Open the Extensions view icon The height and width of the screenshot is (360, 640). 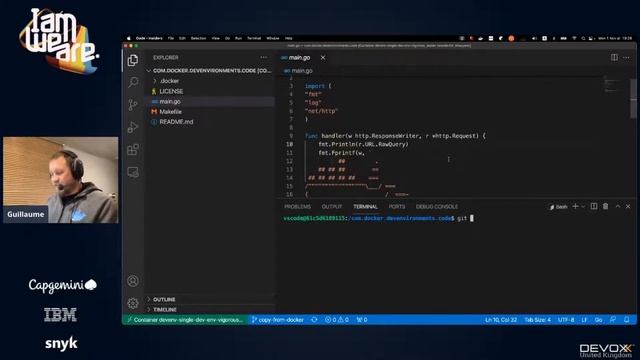(x=133, y=150)
